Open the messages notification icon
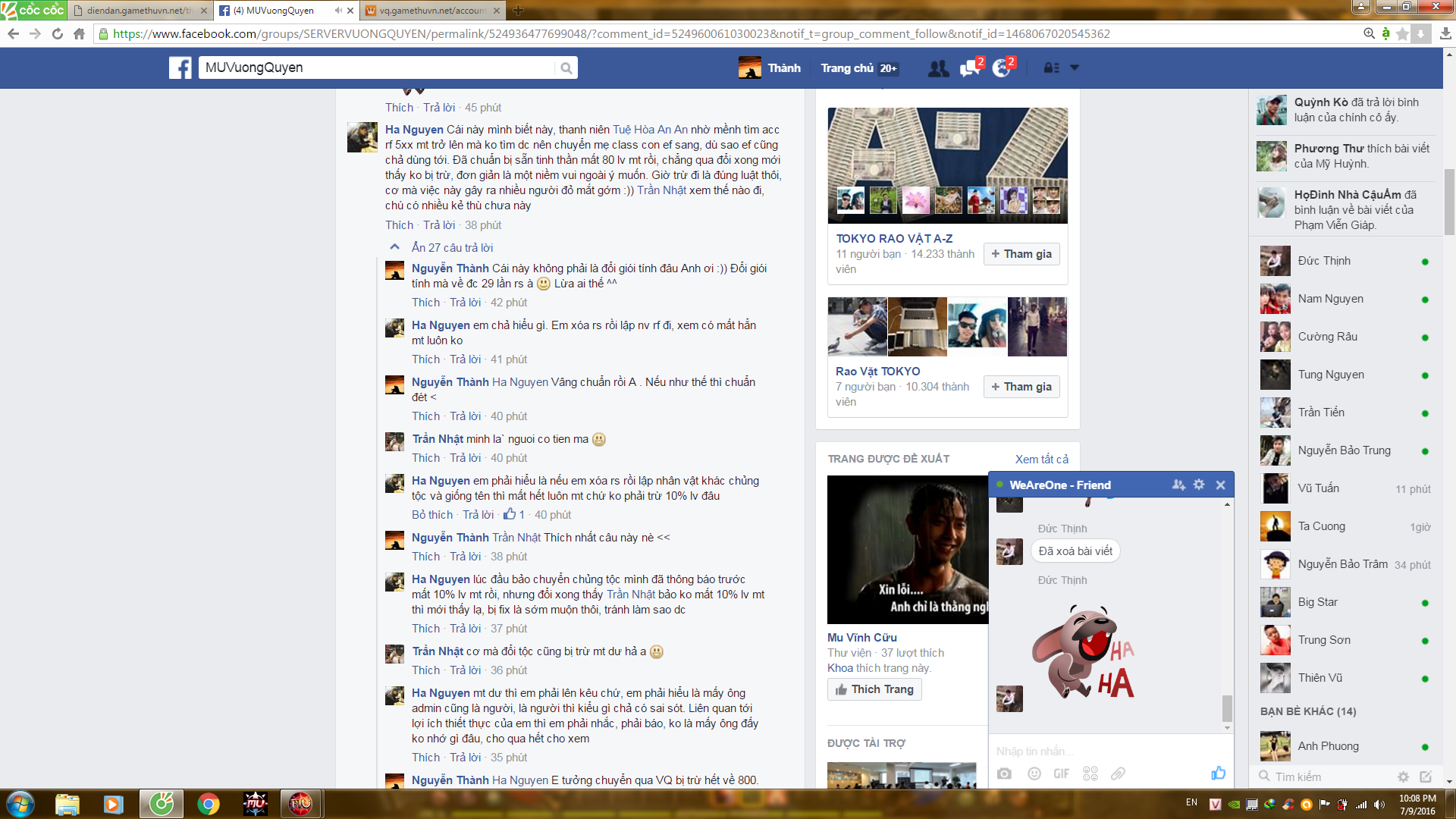This screenshot has height=819, width=1456. tap(970, 68)
